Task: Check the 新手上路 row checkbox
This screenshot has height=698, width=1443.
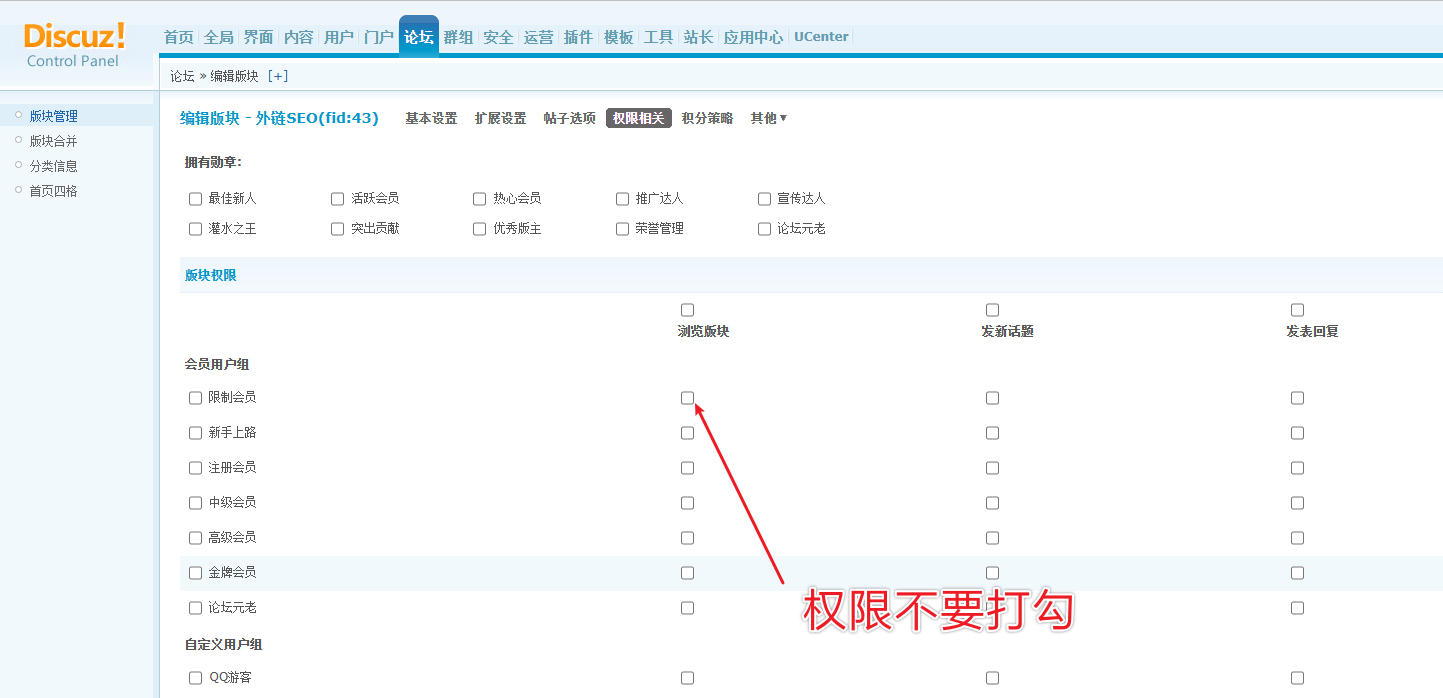Action: click(x=196, y=433)
